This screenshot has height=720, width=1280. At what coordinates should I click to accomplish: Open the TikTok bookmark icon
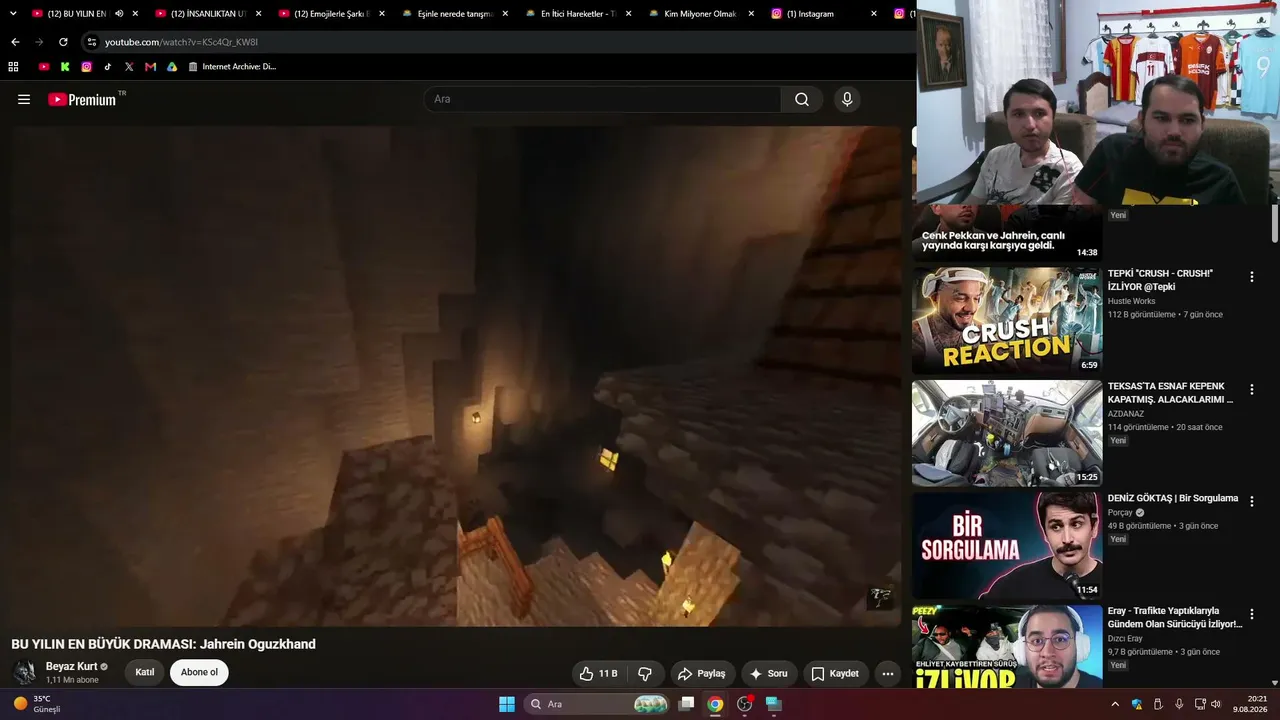click(108, 67)
